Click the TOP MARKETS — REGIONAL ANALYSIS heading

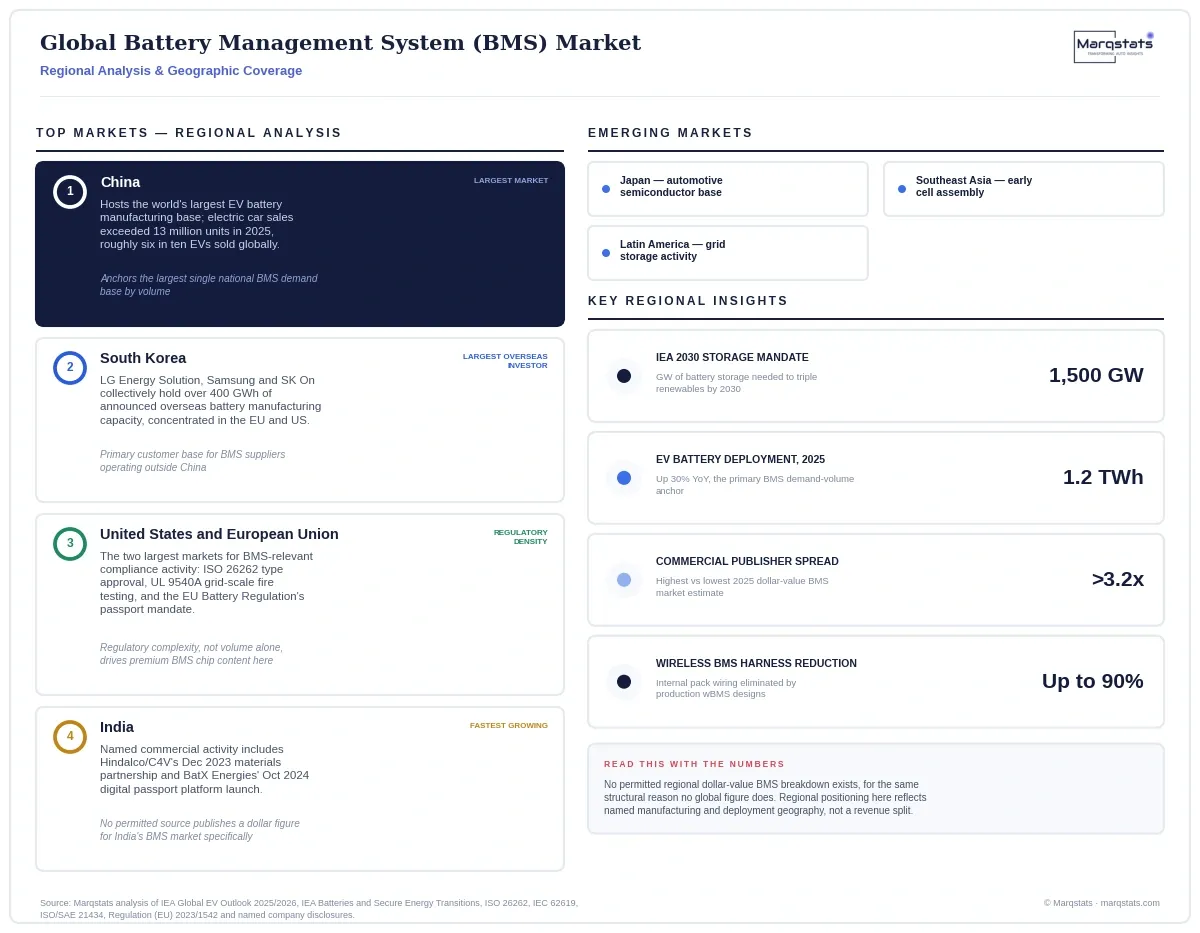pyautogui.click(x=189, y=133)
